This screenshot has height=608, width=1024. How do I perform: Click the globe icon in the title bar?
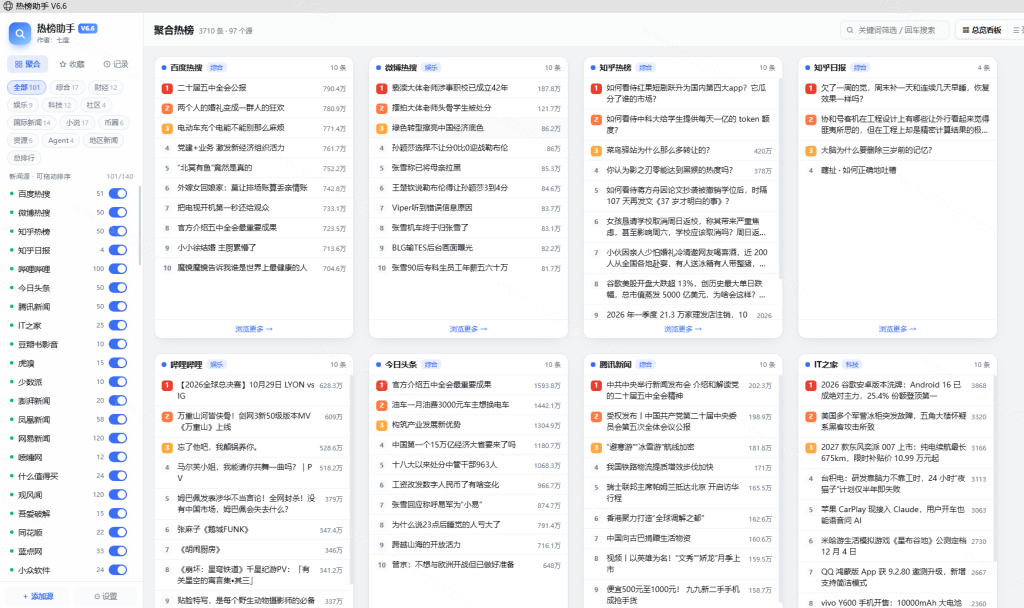click(x=8, y=6)
